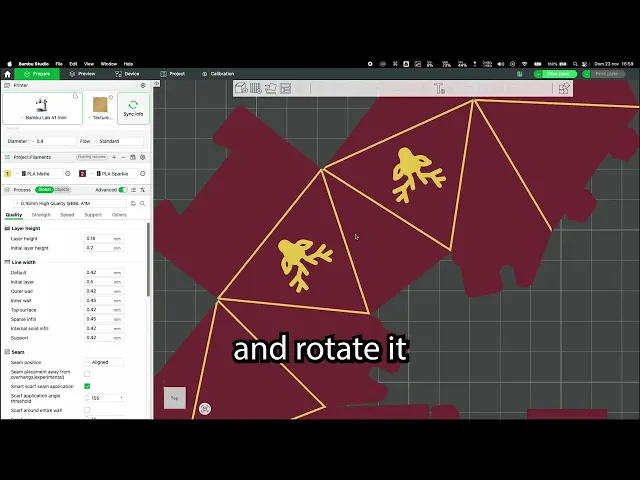Click the Arrange all objects toolbar icon
Image resolution: width=640 pixels, height=480 pixels.
click(x=286, y=88)
